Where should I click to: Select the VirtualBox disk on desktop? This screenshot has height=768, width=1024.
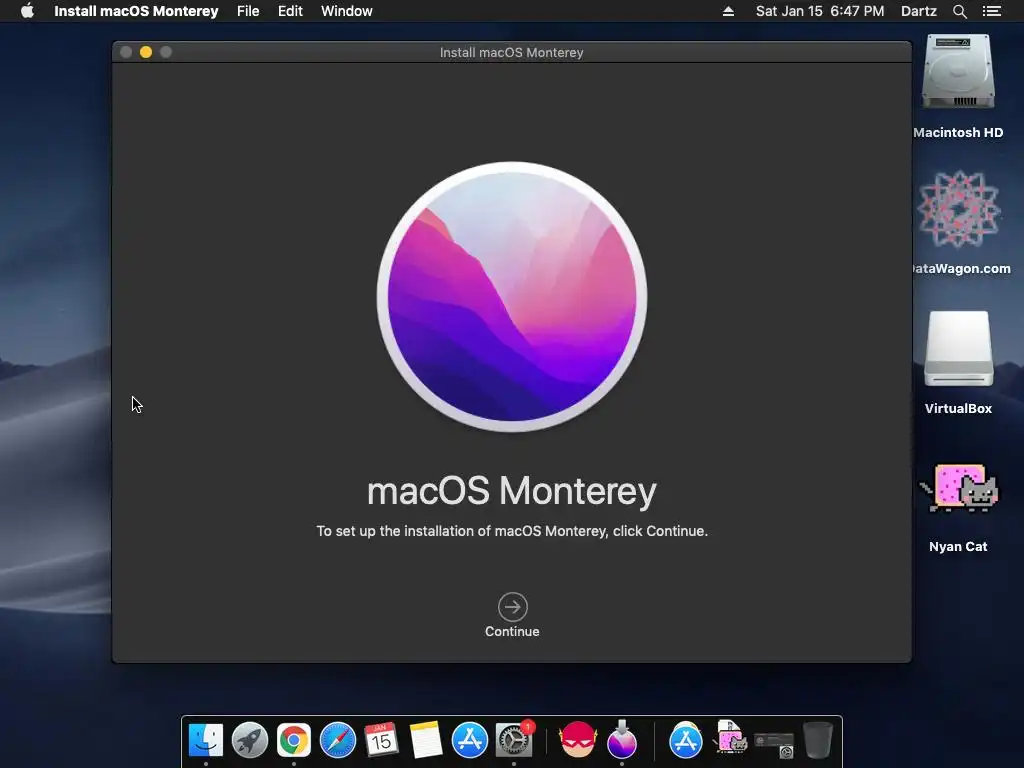pos(958,349)
